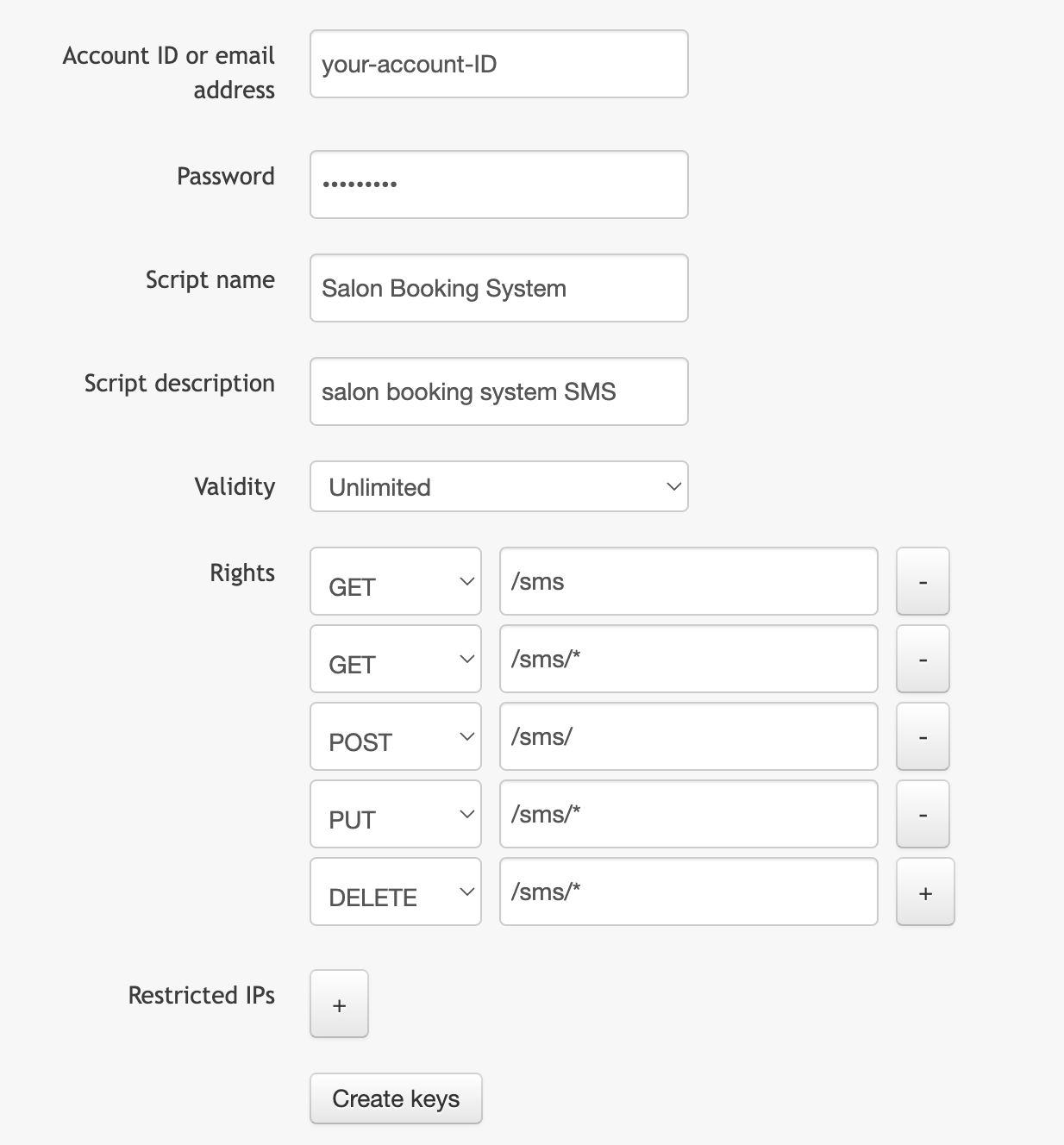Click the Create keys button
Viewport: 1064px width, 1145px height.
pyautogui.click(x=396, y=1098)
